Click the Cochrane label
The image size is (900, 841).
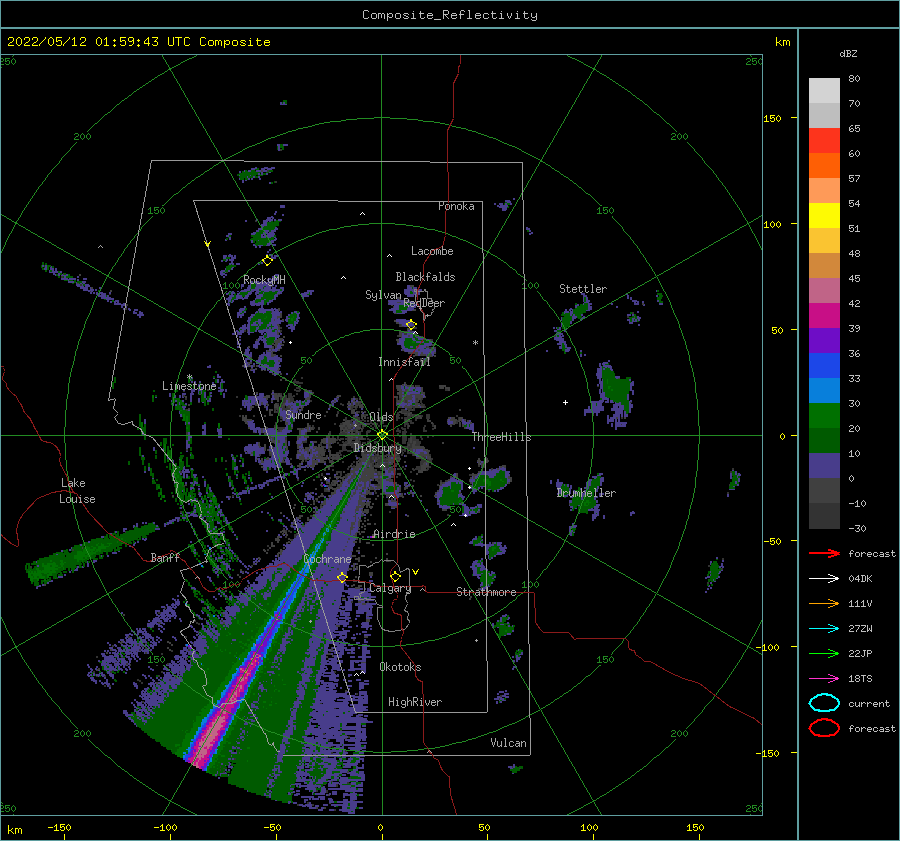point(327,559)
